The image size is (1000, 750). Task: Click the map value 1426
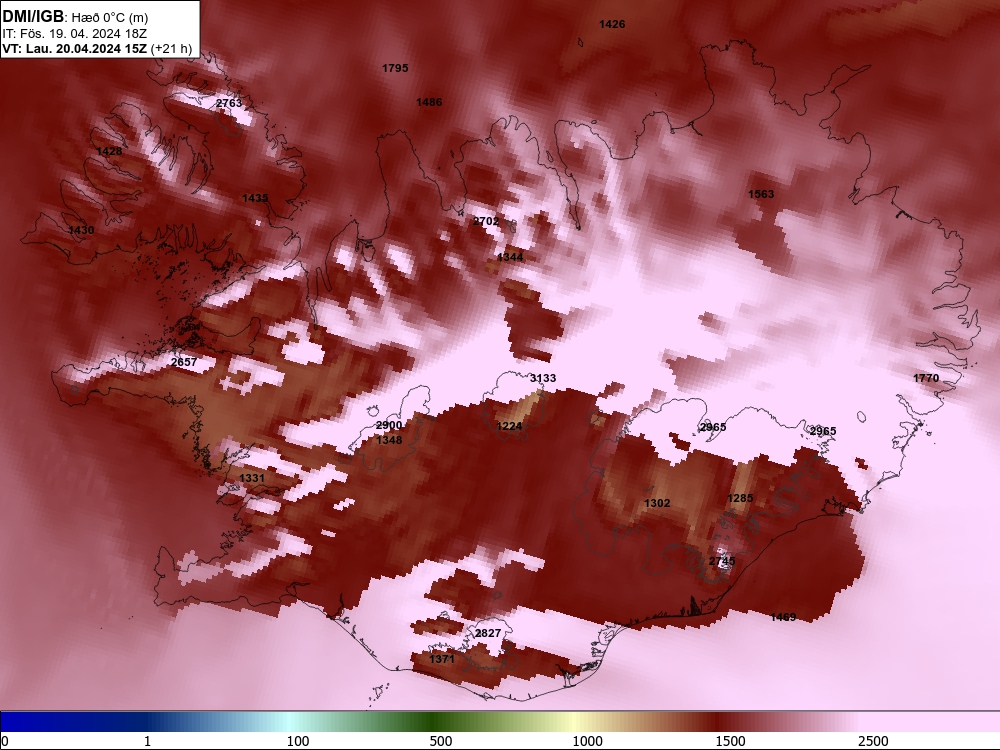click(612, 24)
